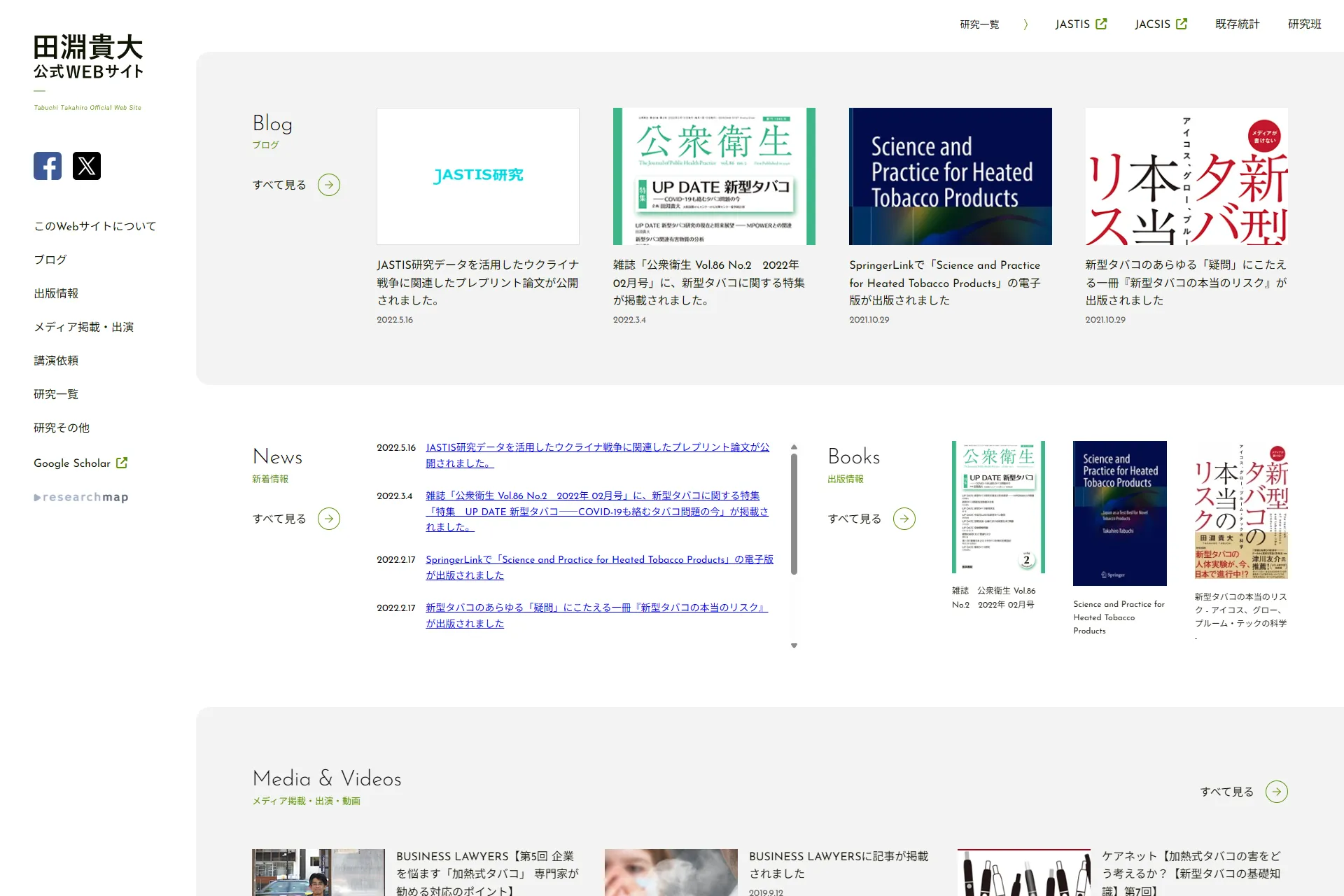The width and height of the screenshot is (1344, 896).
Task: Open the X (Twitter) icon link
Action: coord(87,166)
